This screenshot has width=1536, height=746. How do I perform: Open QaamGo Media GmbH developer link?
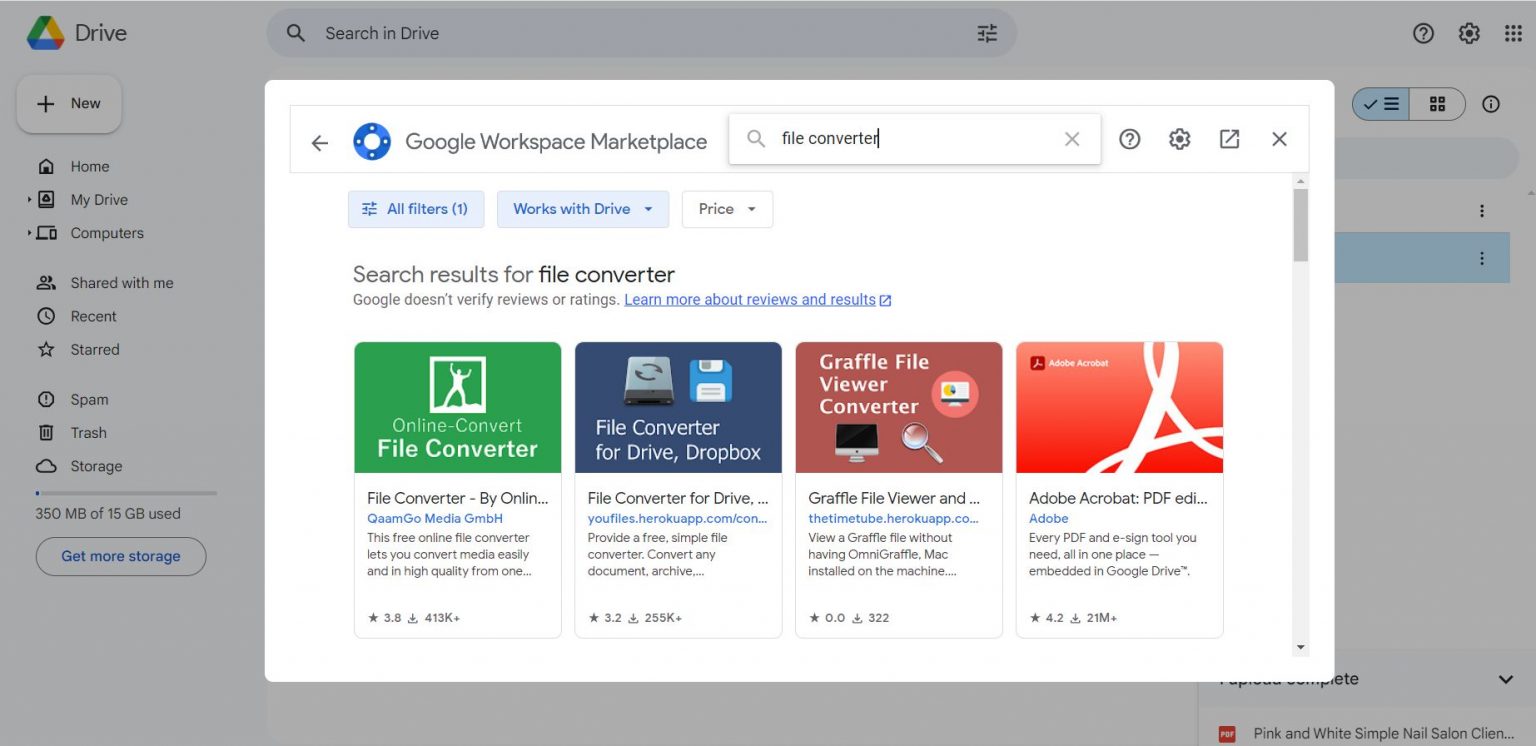coord(435,518)
